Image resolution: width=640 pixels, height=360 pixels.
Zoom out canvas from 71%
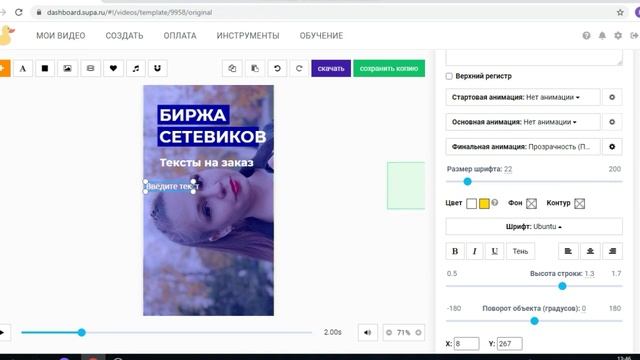(x=389, y=333)
